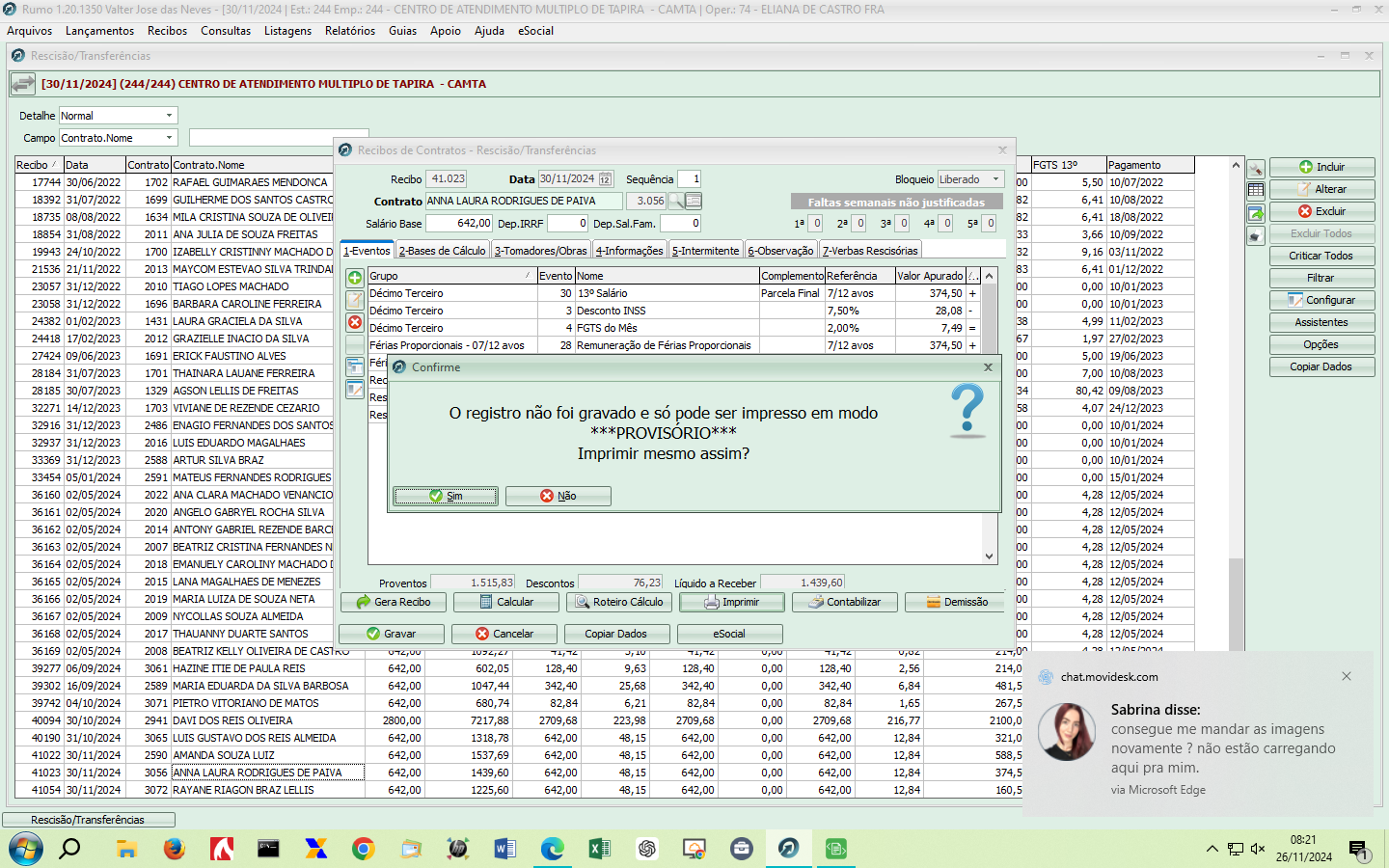This screenshot has height=868, width=1389.
Task: Open the Lançamentos menu
Action: 100,31
